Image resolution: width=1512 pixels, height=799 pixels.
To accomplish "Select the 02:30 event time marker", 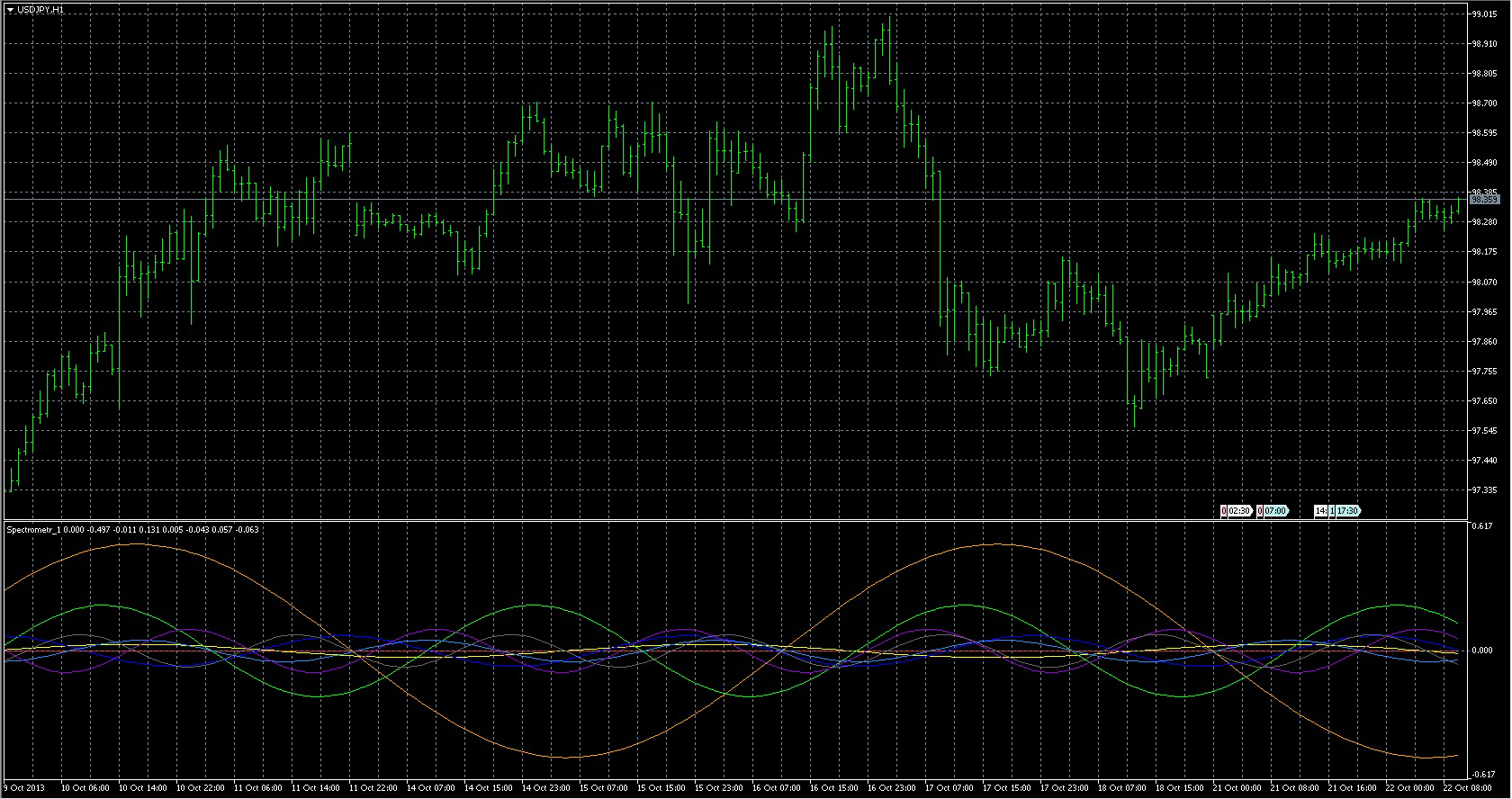I will click(x=1240, y=511).
